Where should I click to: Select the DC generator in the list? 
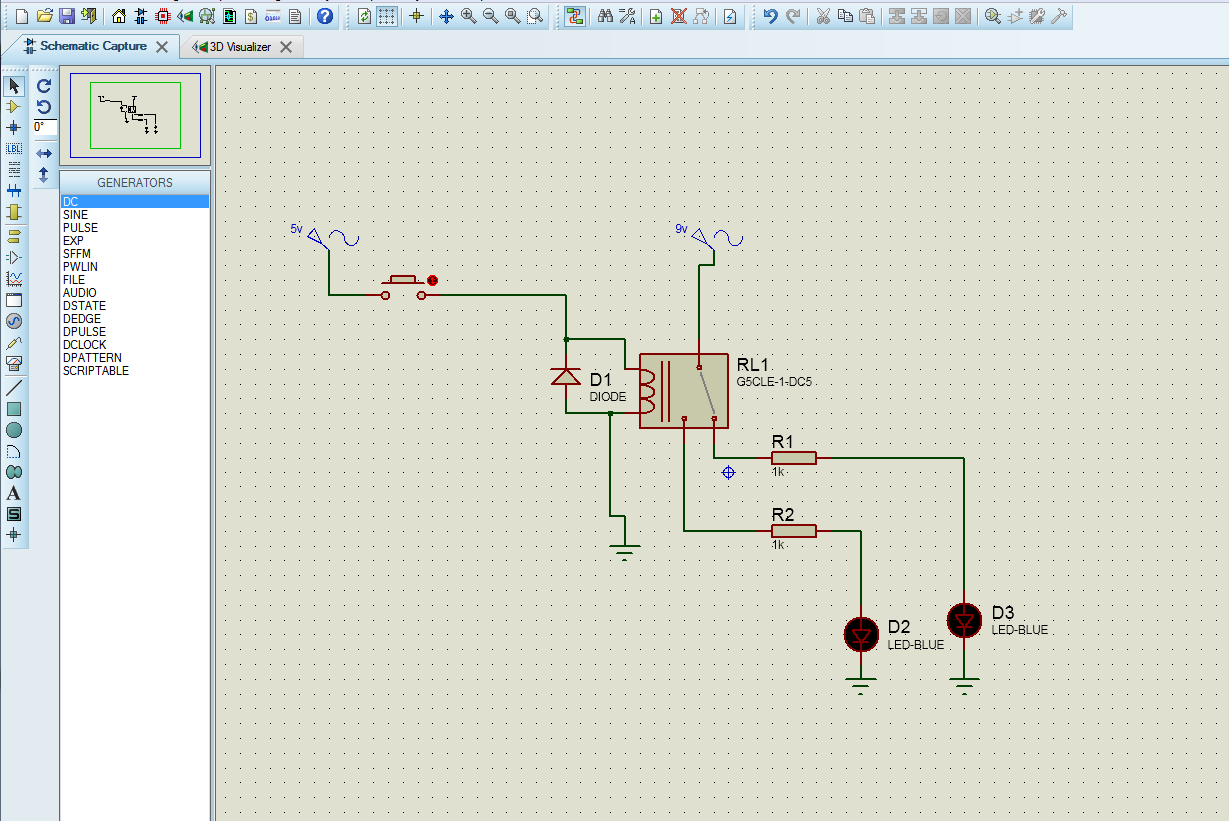point(135,202)
